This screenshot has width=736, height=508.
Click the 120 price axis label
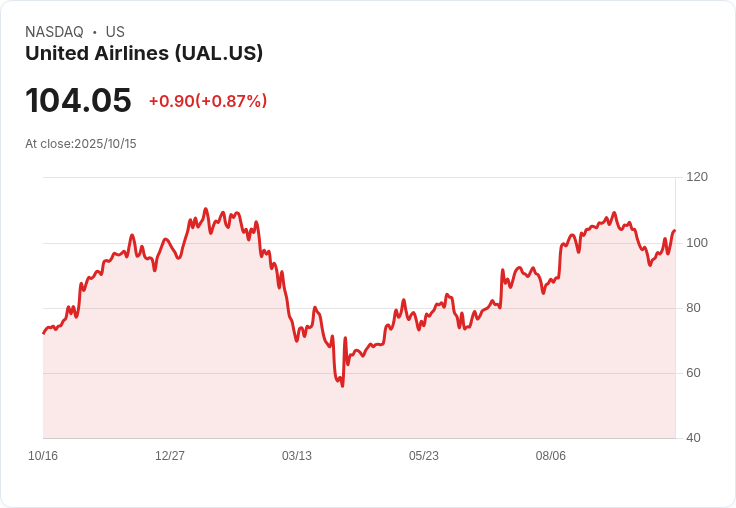coord(697,177)
